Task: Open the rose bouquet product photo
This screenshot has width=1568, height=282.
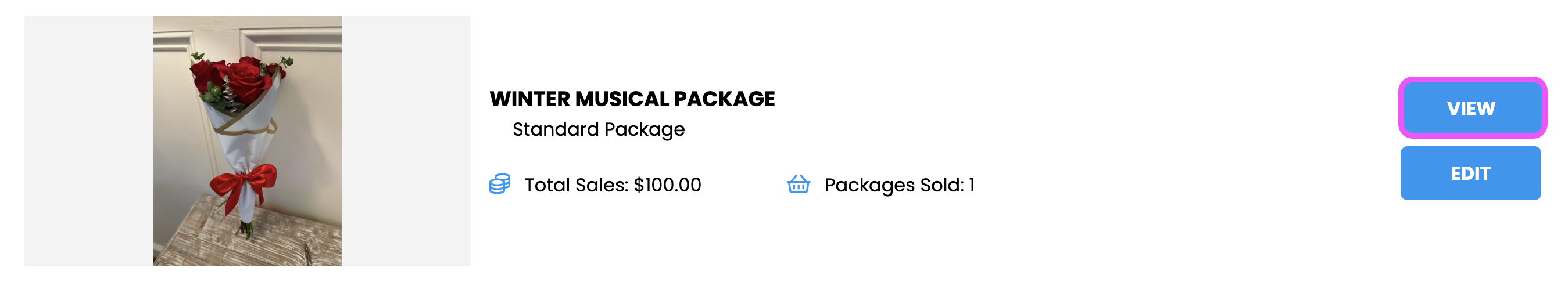Action: point(247,141)
